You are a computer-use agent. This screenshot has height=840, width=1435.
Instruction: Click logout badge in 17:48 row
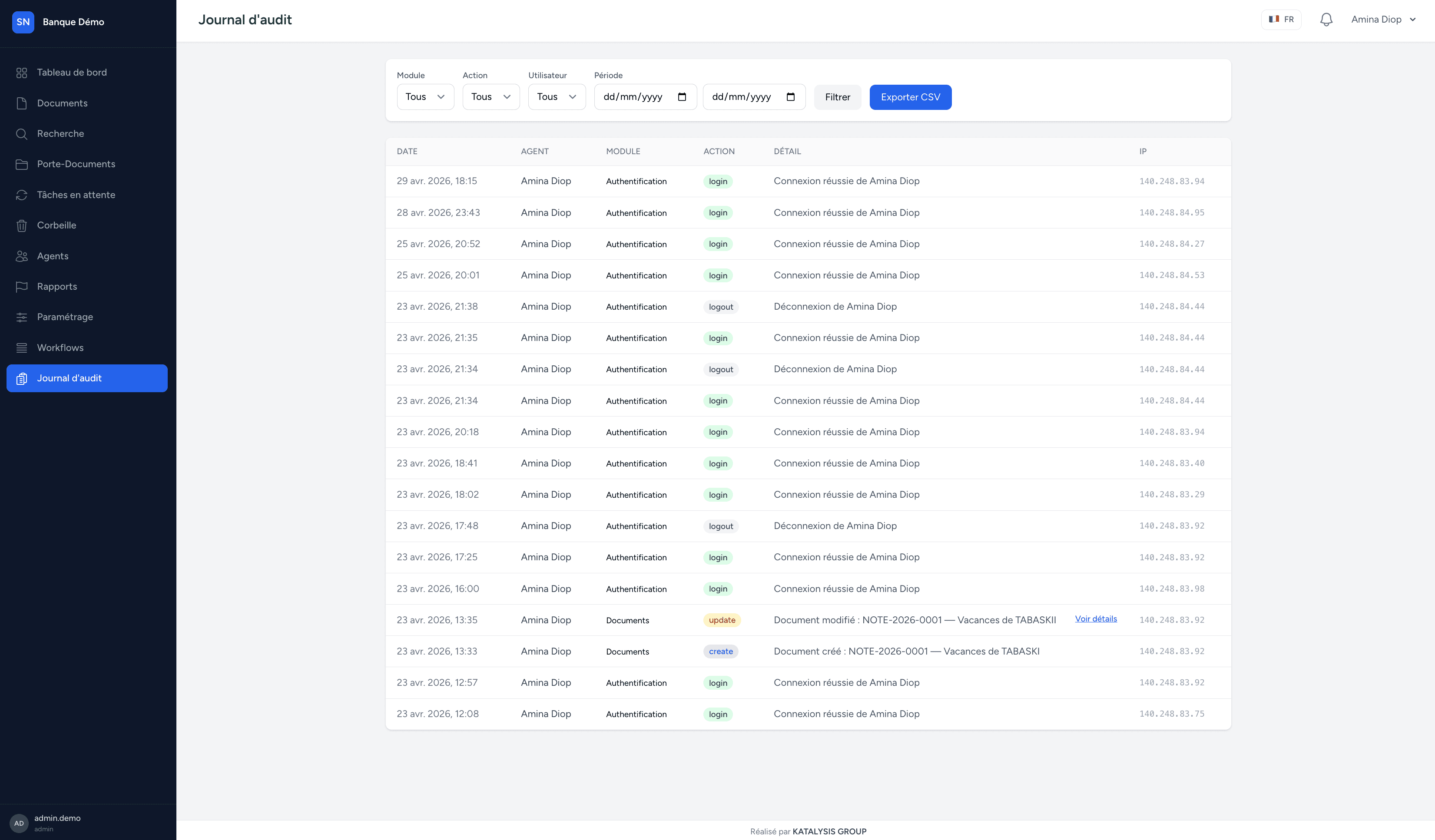tap(720, 526)
